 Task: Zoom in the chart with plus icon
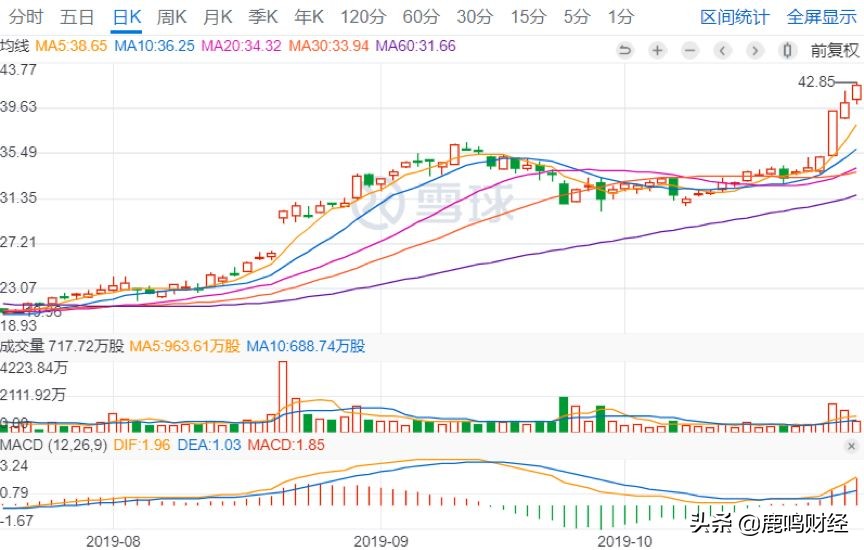click(x=657, y=50)
